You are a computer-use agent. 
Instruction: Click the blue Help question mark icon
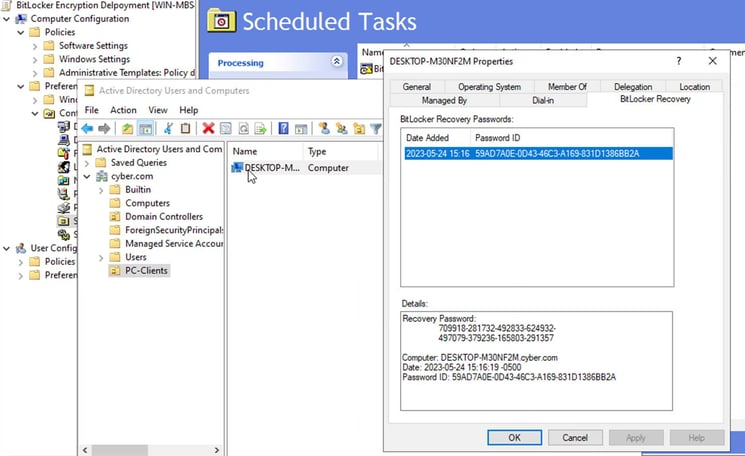(283, 128)
